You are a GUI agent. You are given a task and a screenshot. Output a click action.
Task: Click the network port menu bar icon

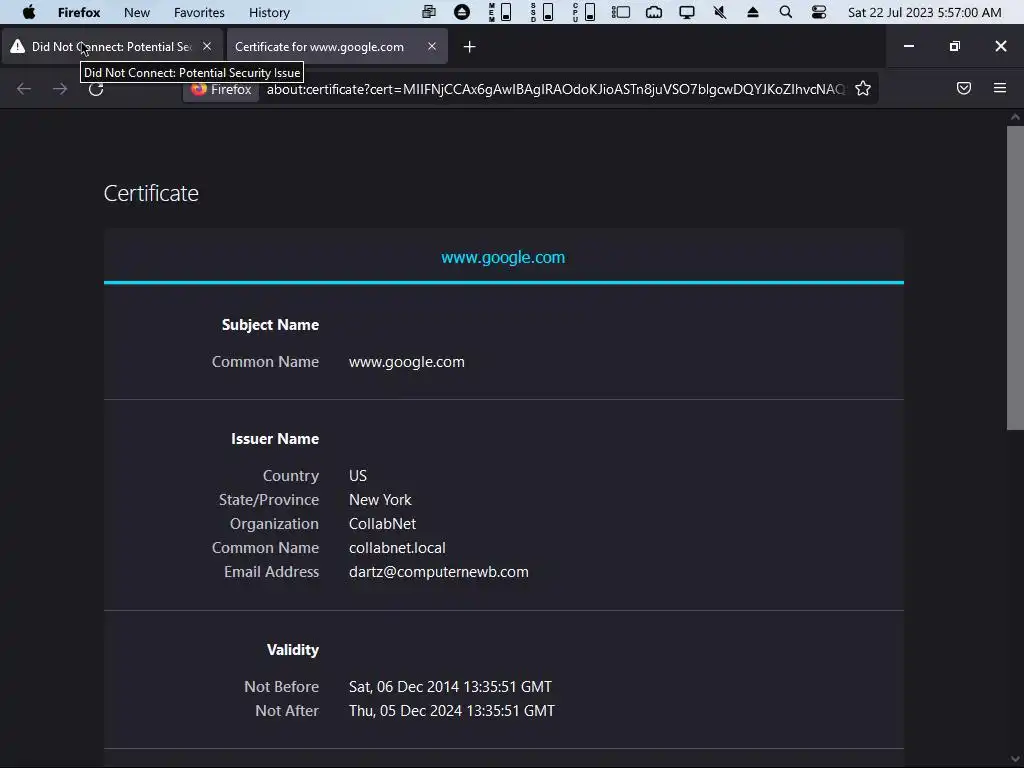coord(654,12)
